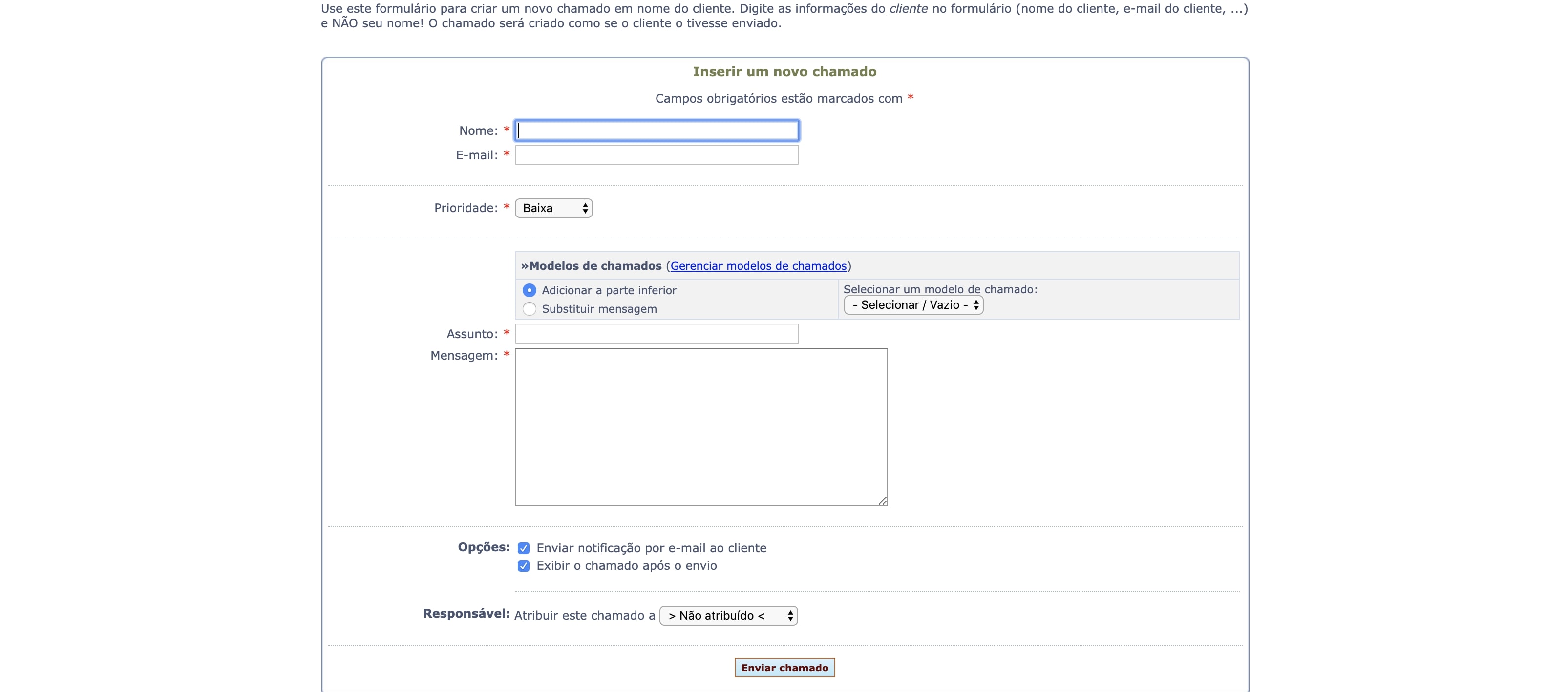Click the Nome input field
Screen dimensions: 1568x692
coord(656,130)
